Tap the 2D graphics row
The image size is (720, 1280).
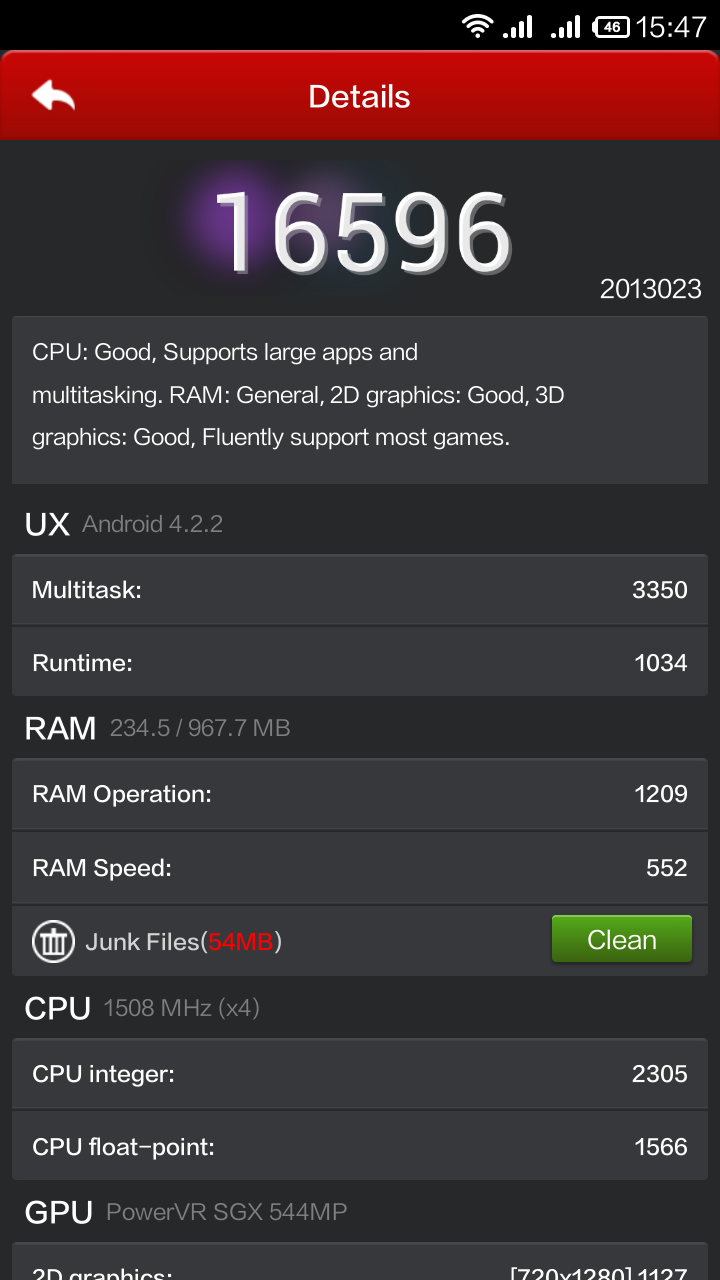click(359, 1268)
